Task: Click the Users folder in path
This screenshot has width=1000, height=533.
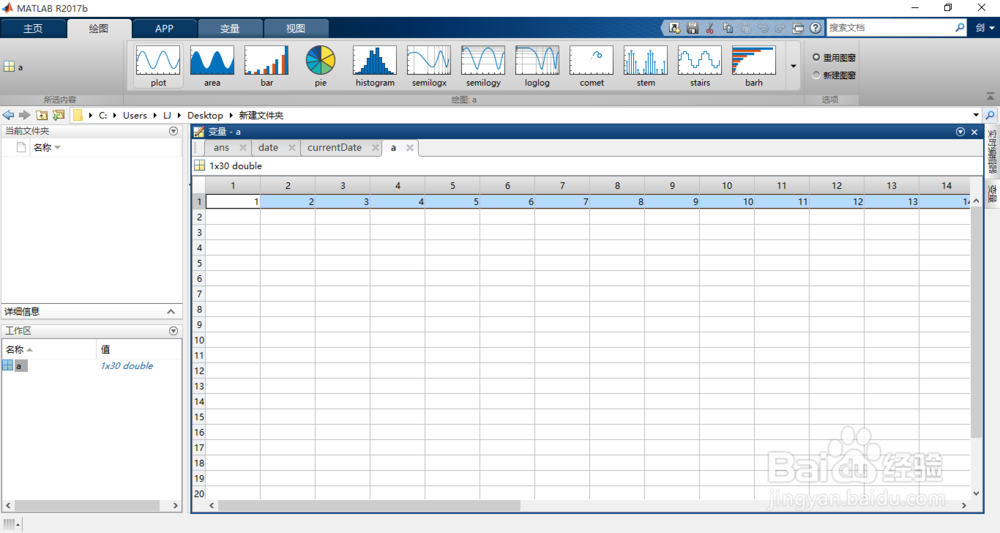Action: click(x=135, y=115)
